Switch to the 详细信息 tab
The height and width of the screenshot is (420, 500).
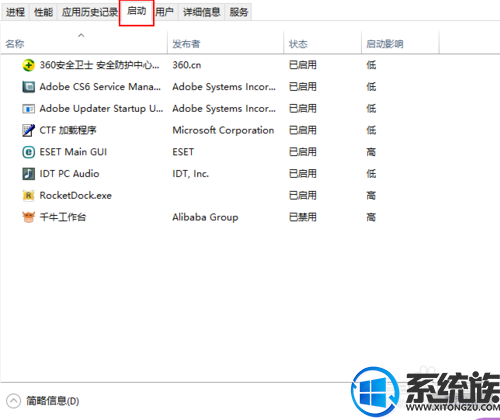point(202,12)
